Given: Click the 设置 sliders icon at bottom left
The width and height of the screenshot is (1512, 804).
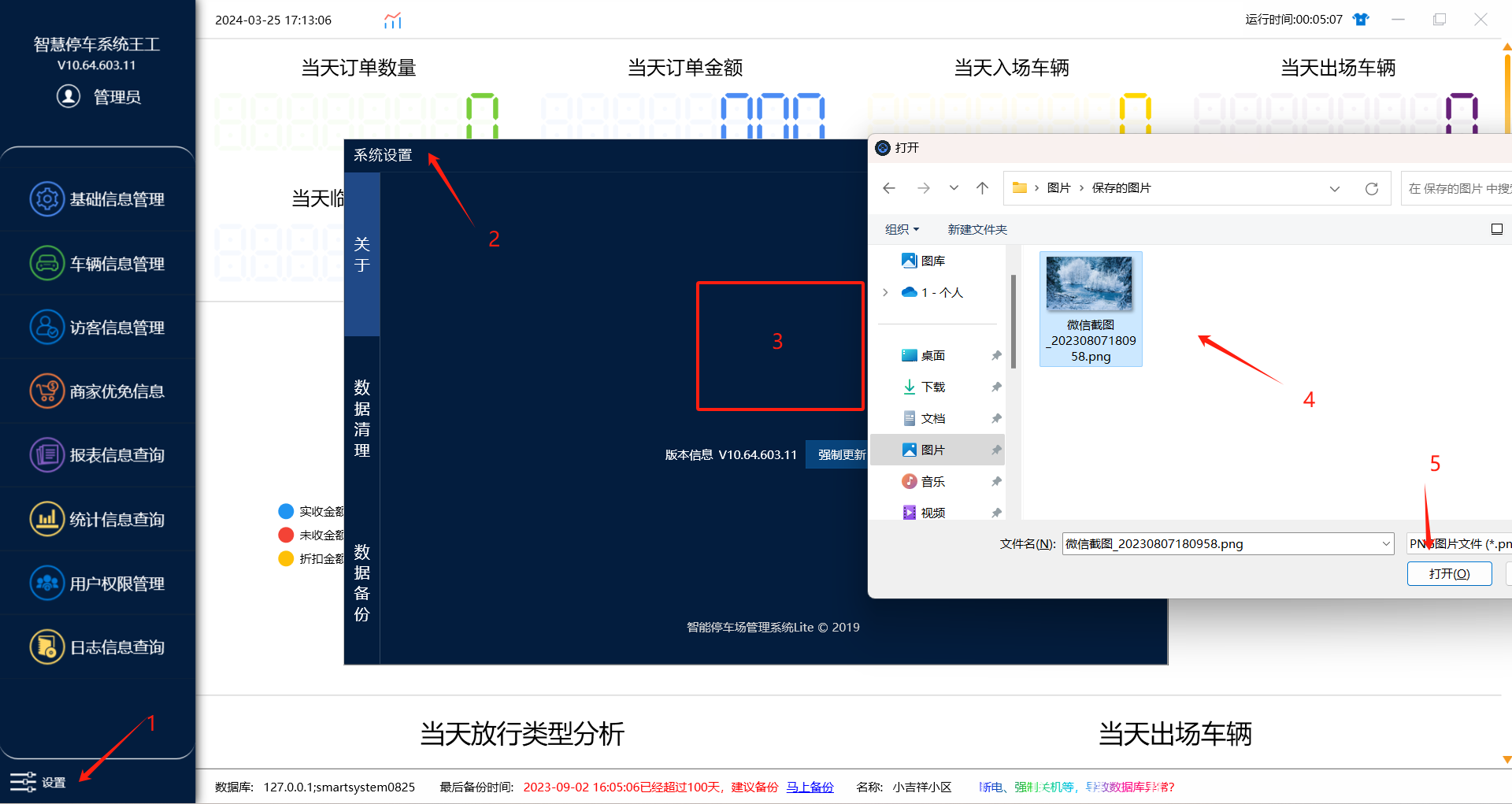Looking at the screenshot, I should point(23,782).
